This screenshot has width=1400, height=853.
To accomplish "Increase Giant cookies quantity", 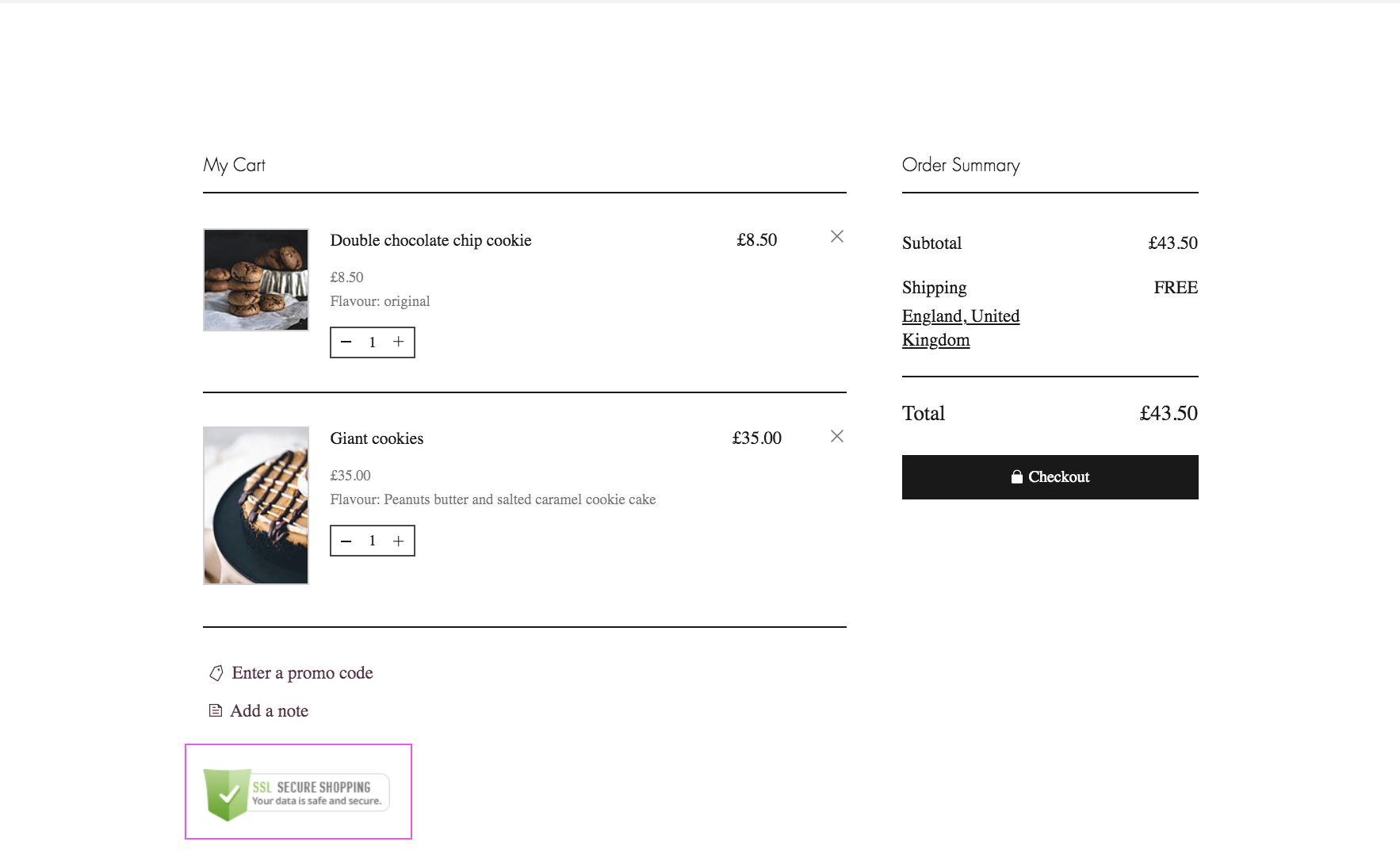I will click(x=399, y=541).
